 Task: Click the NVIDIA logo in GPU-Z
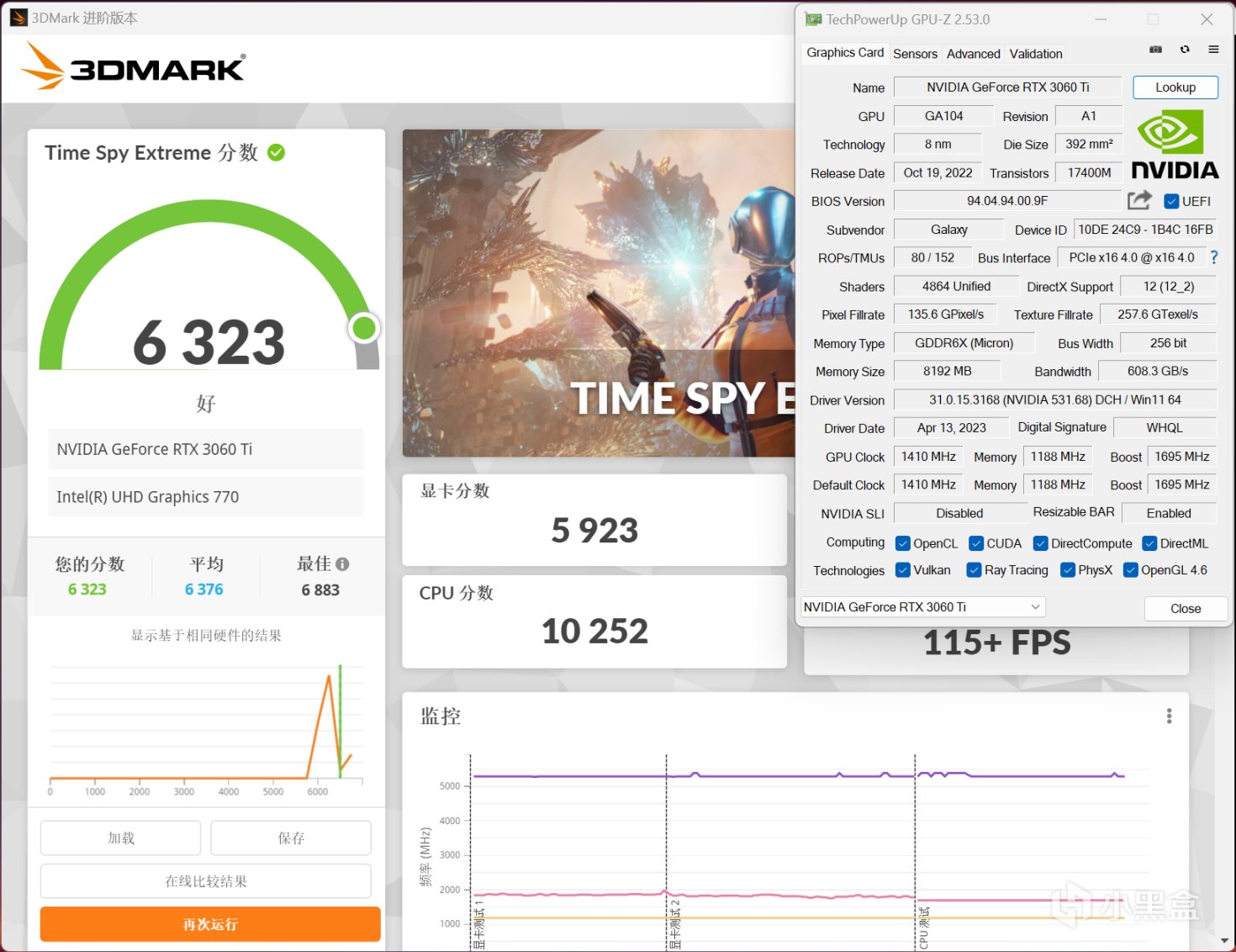coord(1175,145)
